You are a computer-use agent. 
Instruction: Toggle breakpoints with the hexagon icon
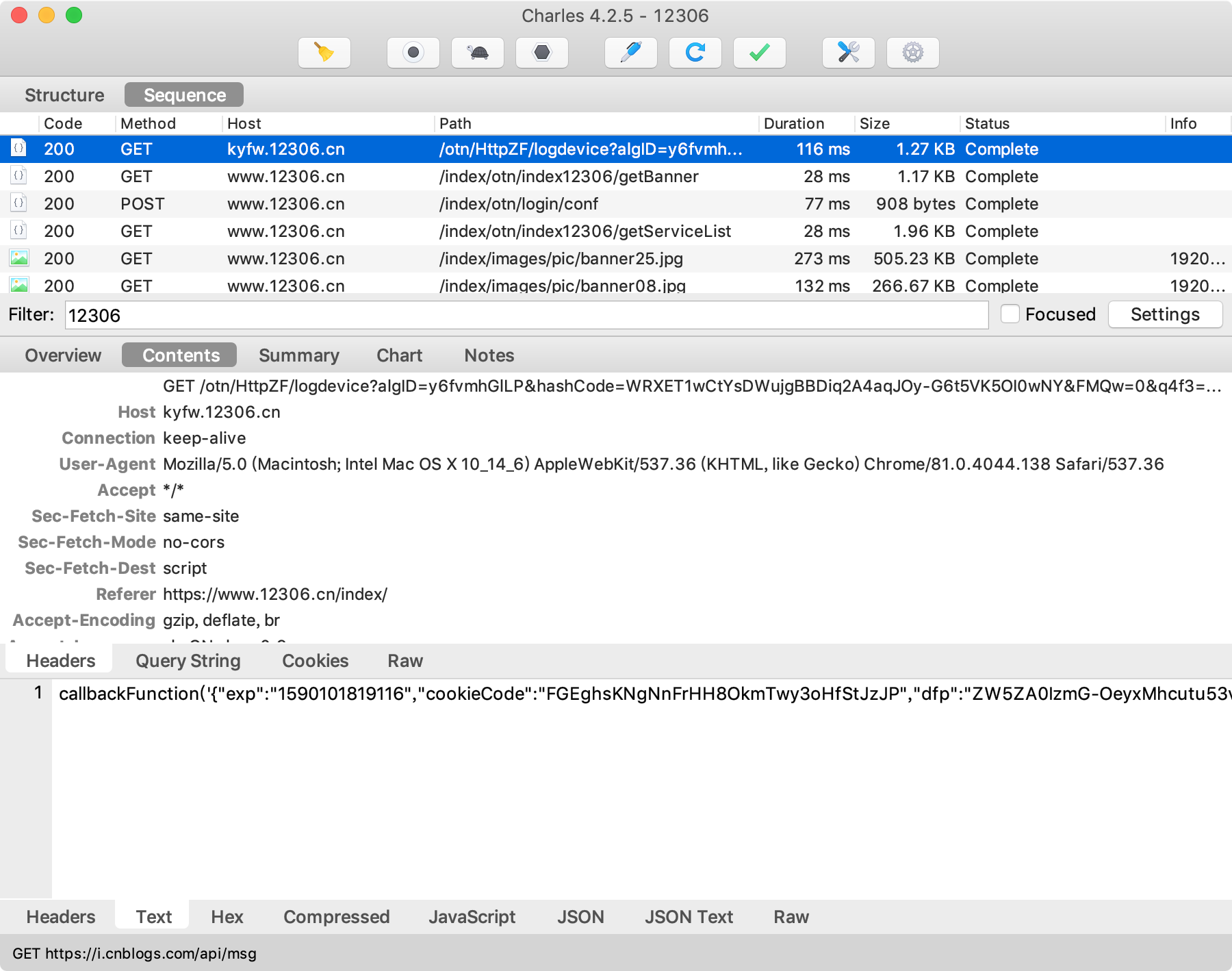[542, 53]
